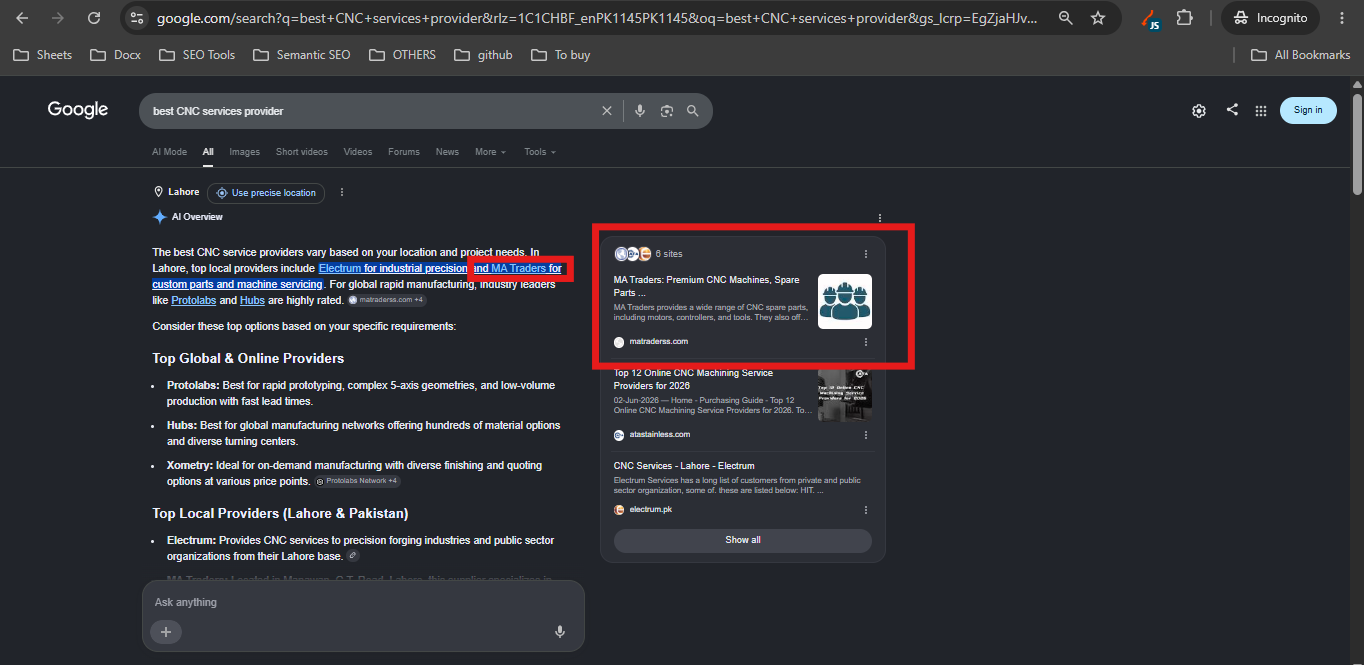Open the Forums tab
Viewport: 1364px width, 665px height.
(404, 152)
